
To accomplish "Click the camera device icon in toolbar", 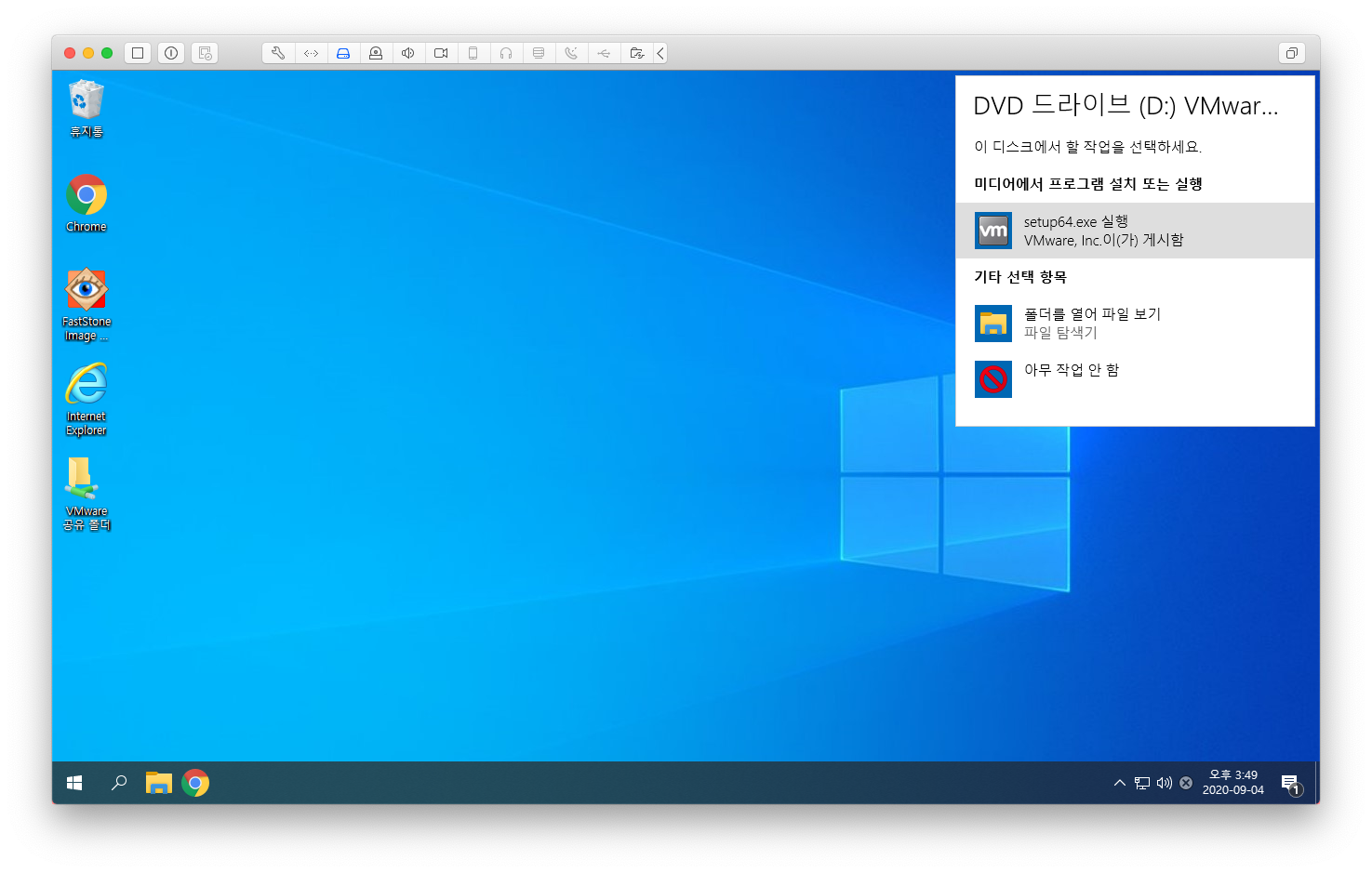I will click(x=441, y=53).
